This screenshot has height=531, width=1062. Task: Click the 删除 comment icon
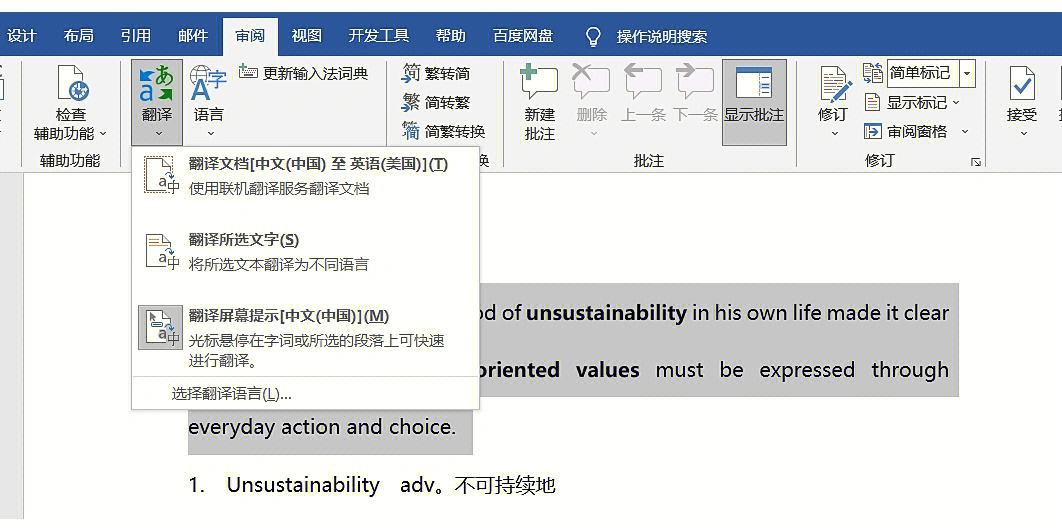tap(591, 83)
